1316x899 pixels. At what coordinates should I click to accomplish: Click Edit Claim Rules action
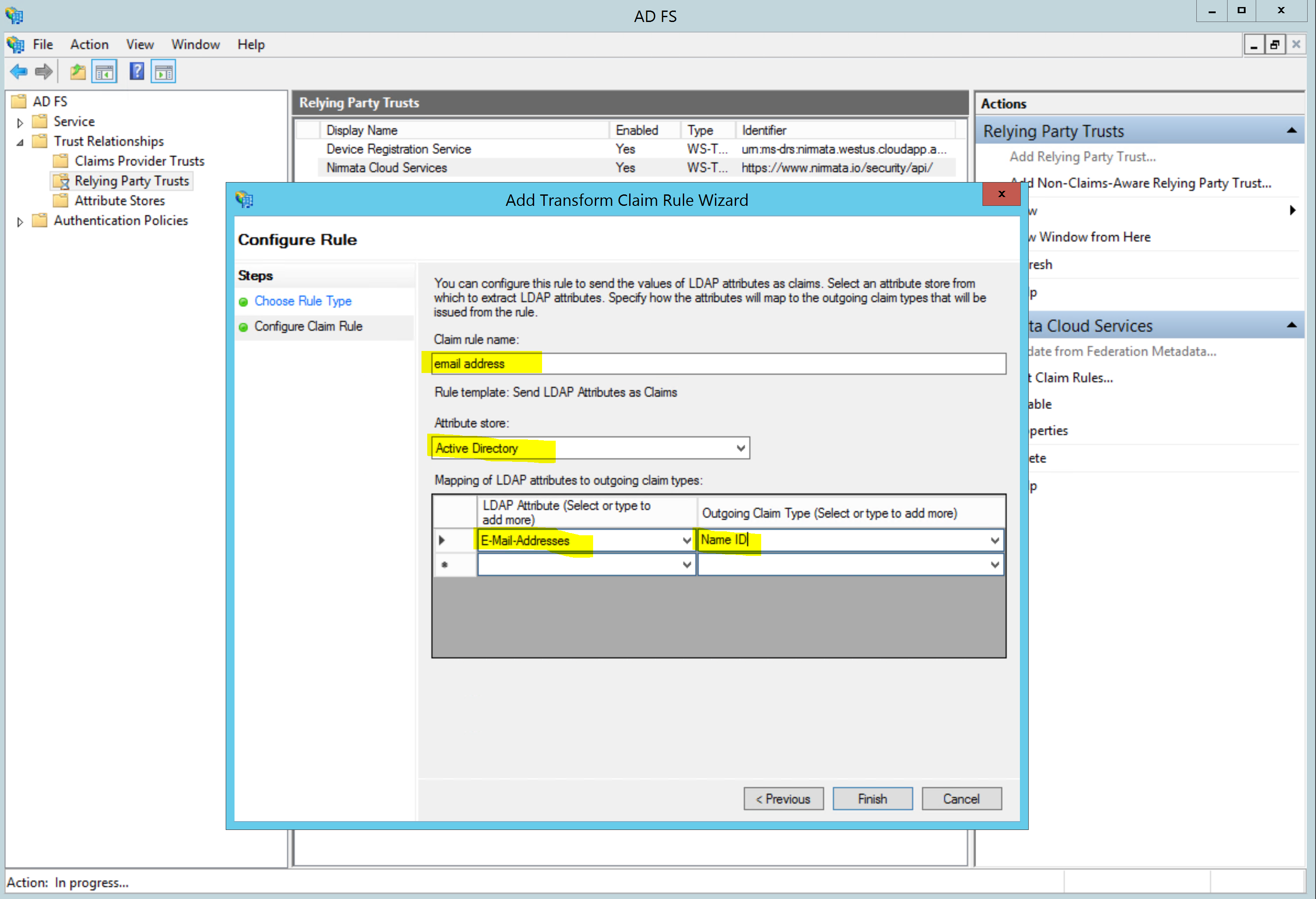click(x=1071, y=378)
